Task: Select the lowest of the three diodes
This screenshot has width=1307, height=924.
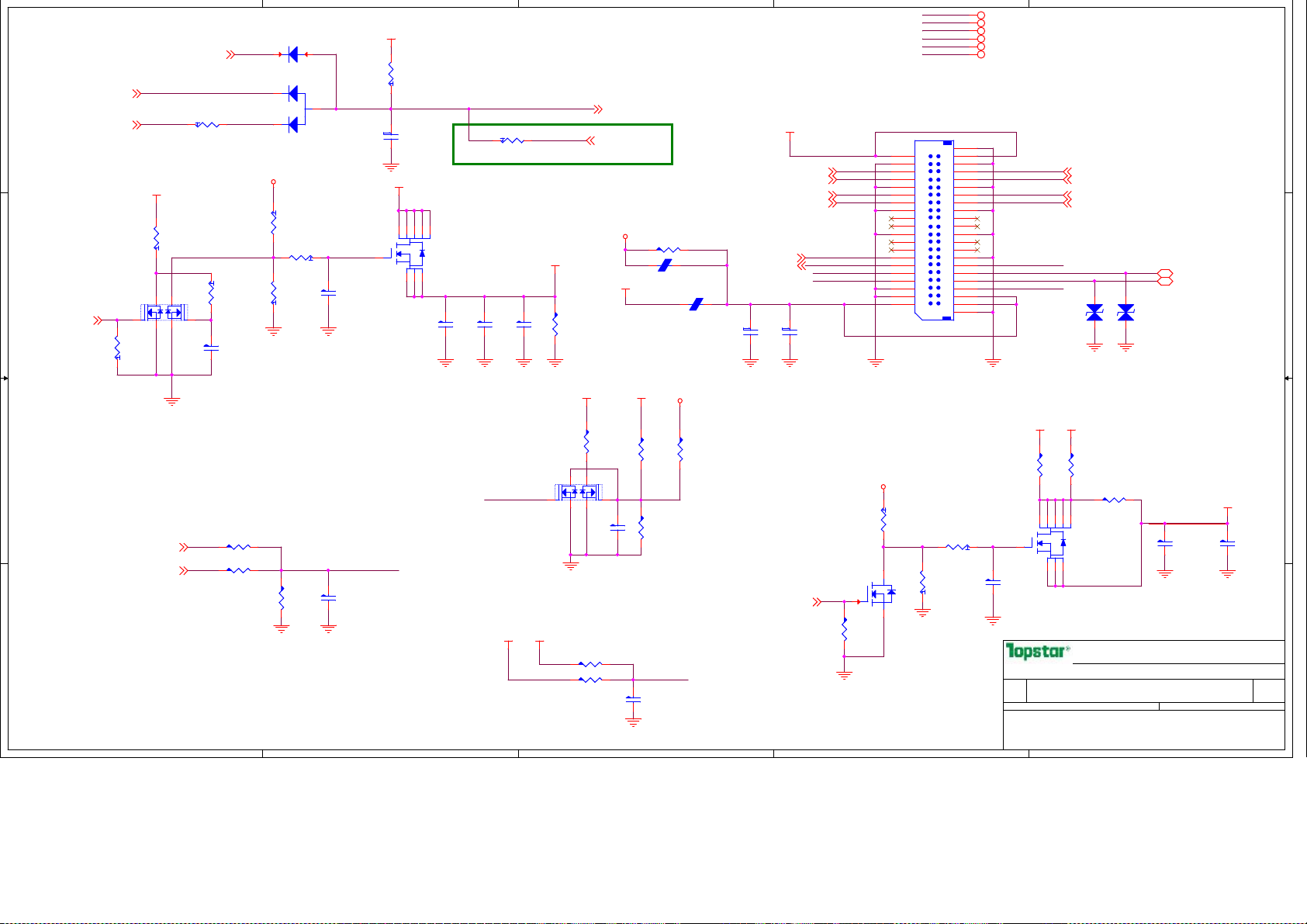Action: coord(293,124)
